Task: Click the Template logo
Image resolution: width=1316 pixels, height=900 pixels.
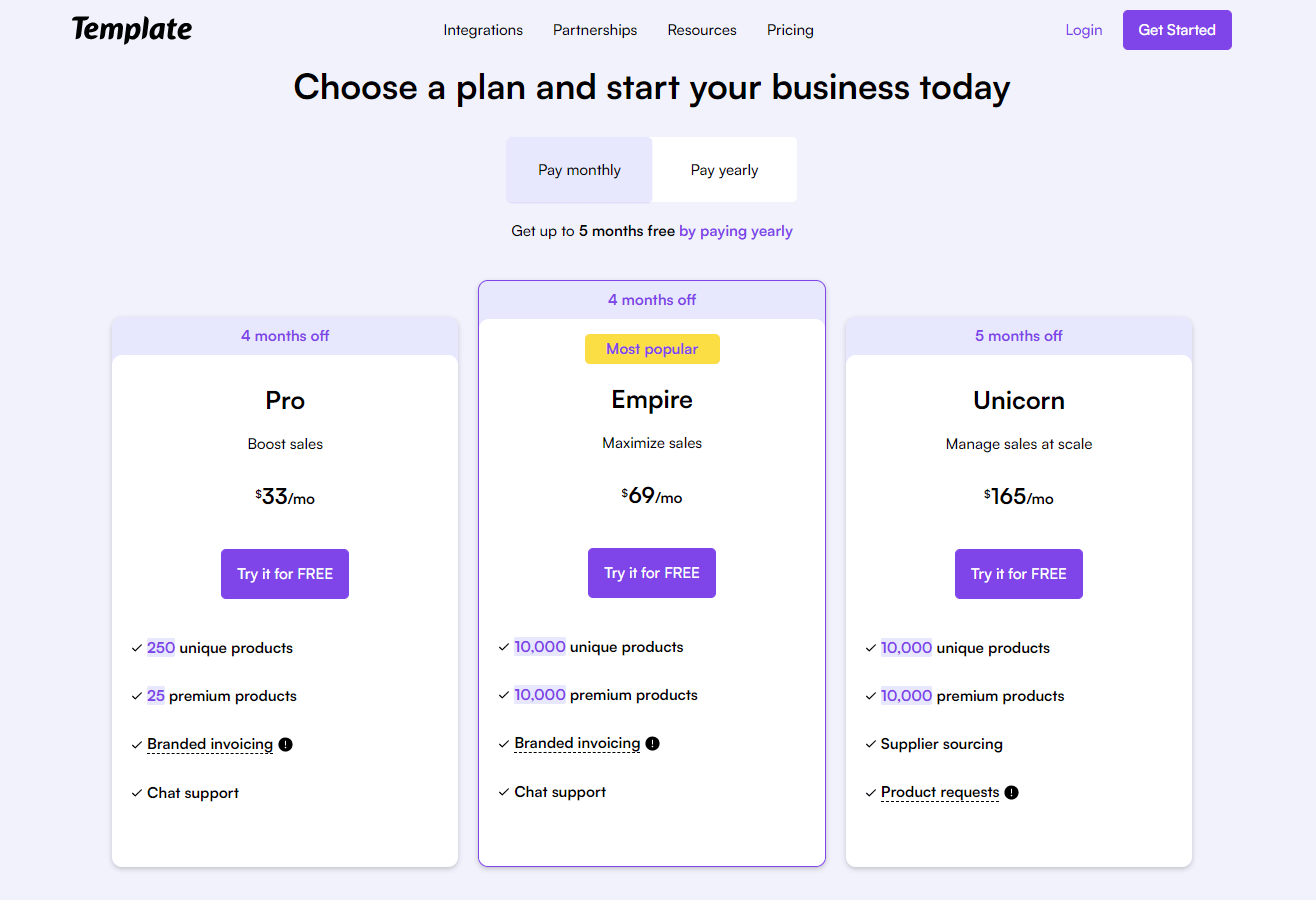Action: [x=131, y=30]
